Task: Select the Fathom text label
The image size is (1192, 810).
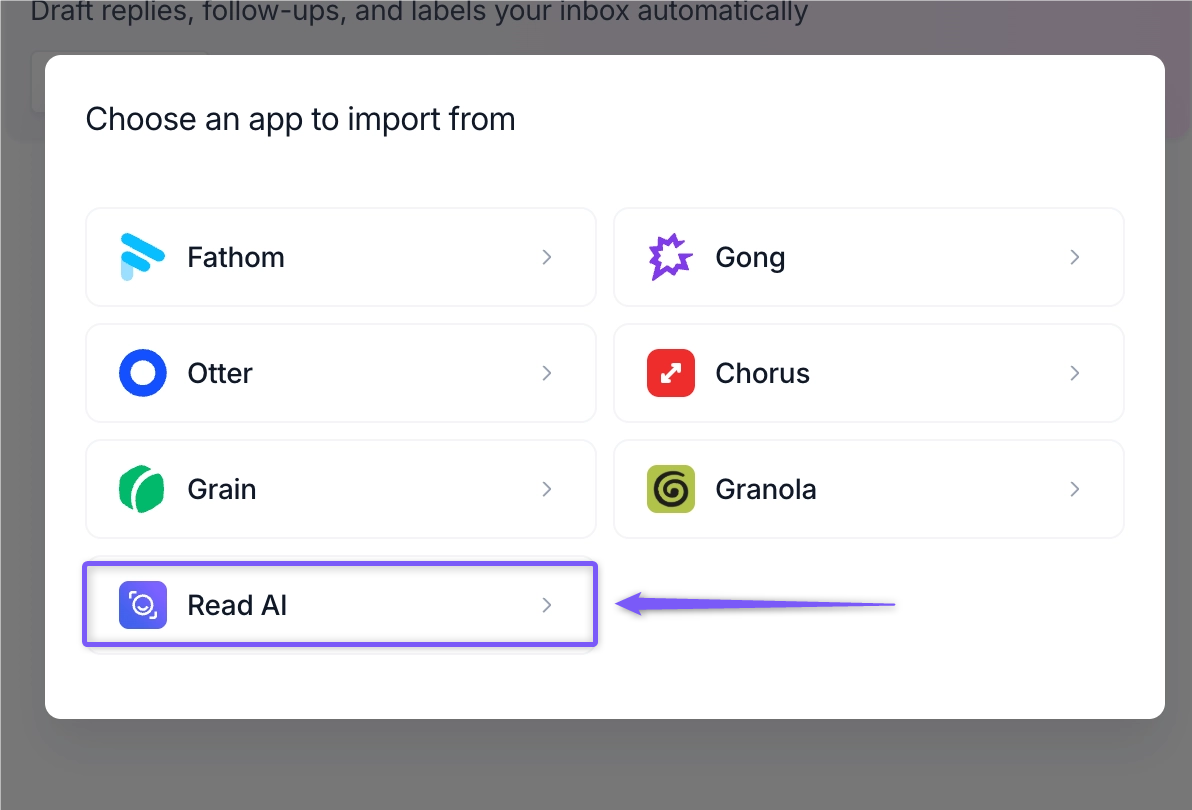Action: (x=236, y=257)
